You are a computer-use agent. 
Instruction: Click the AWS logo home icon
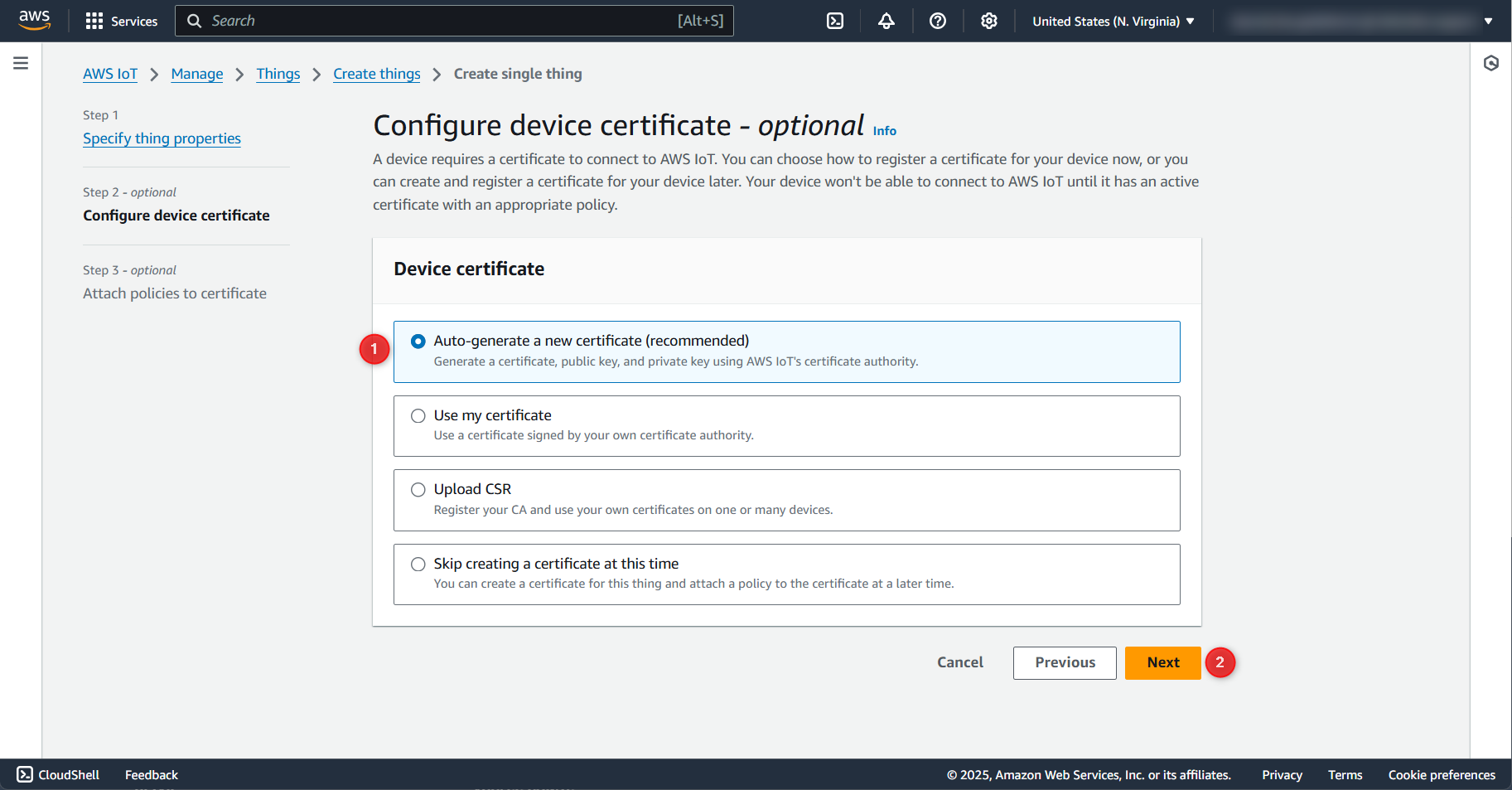pyautogui.click(x=34, y=20)
